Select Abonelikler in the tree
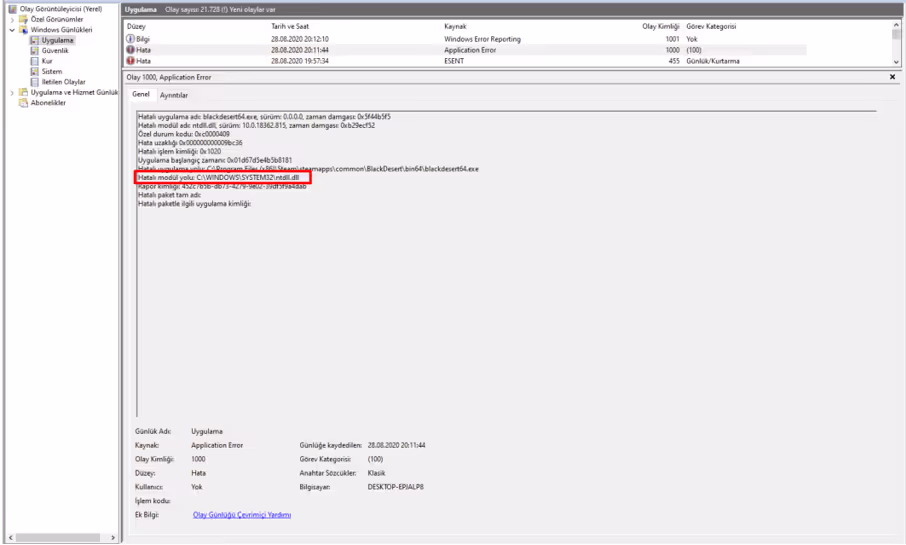906x545 pixels. coord(48,103)
